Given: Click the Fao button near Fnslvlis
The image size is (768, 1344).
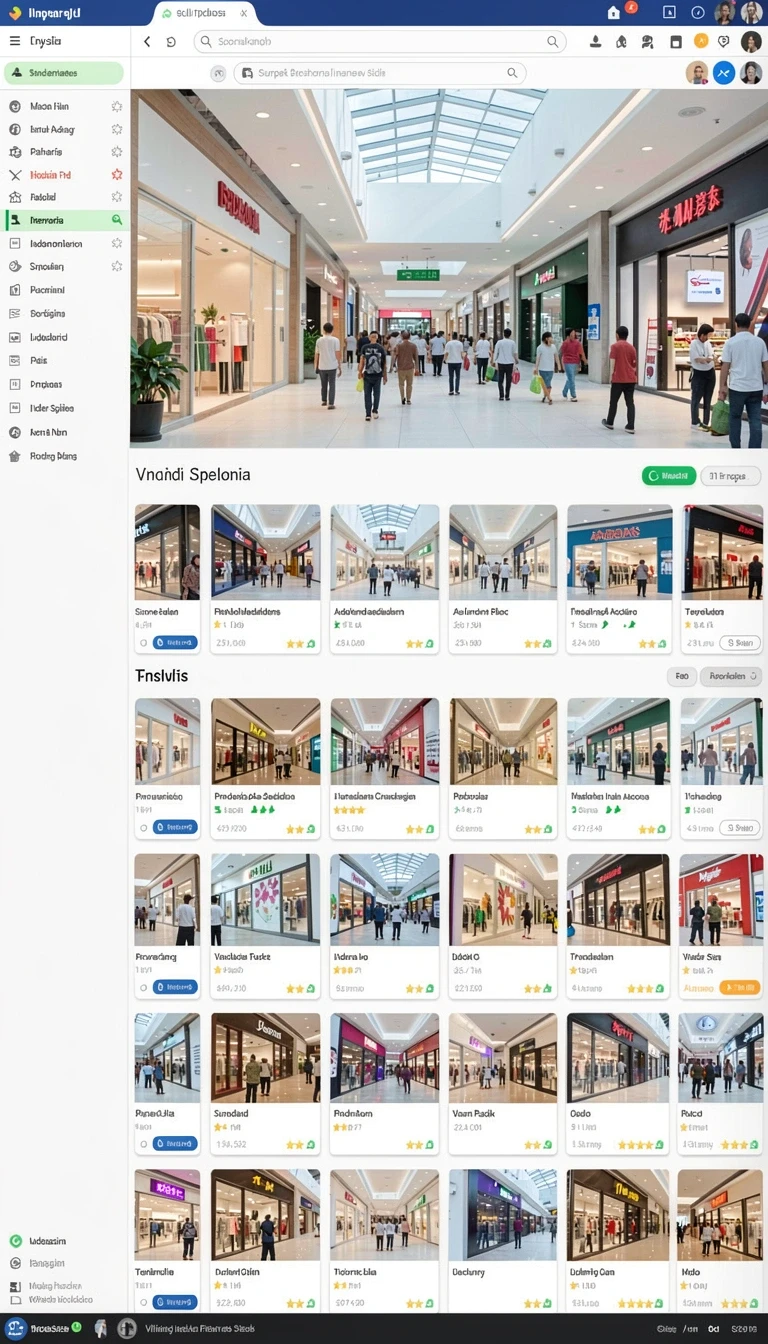Looking at the screenshot, I should pyautogui.click(x=681, y=676).
